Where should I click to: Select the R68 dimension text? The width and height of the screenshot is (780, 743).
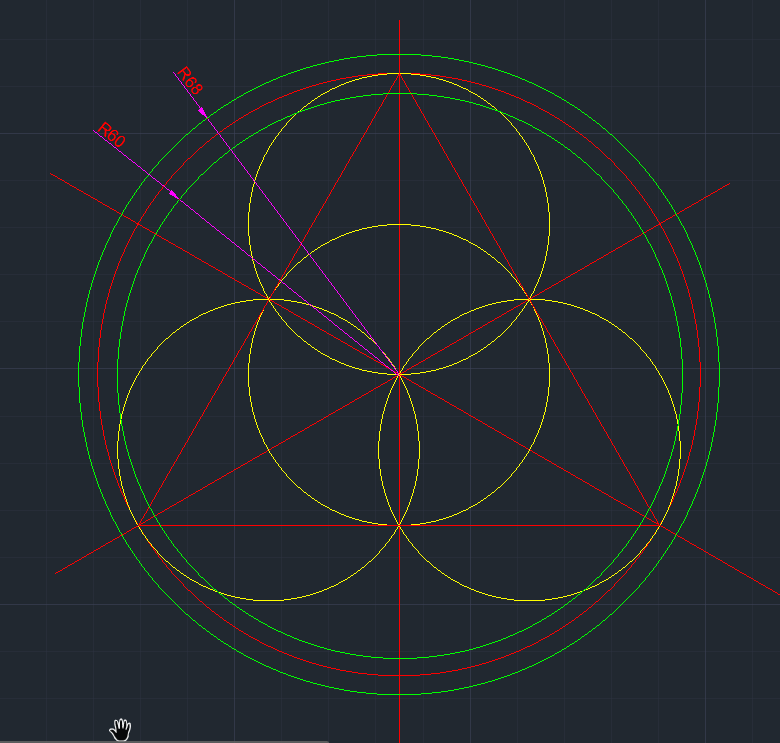point(190,80)
